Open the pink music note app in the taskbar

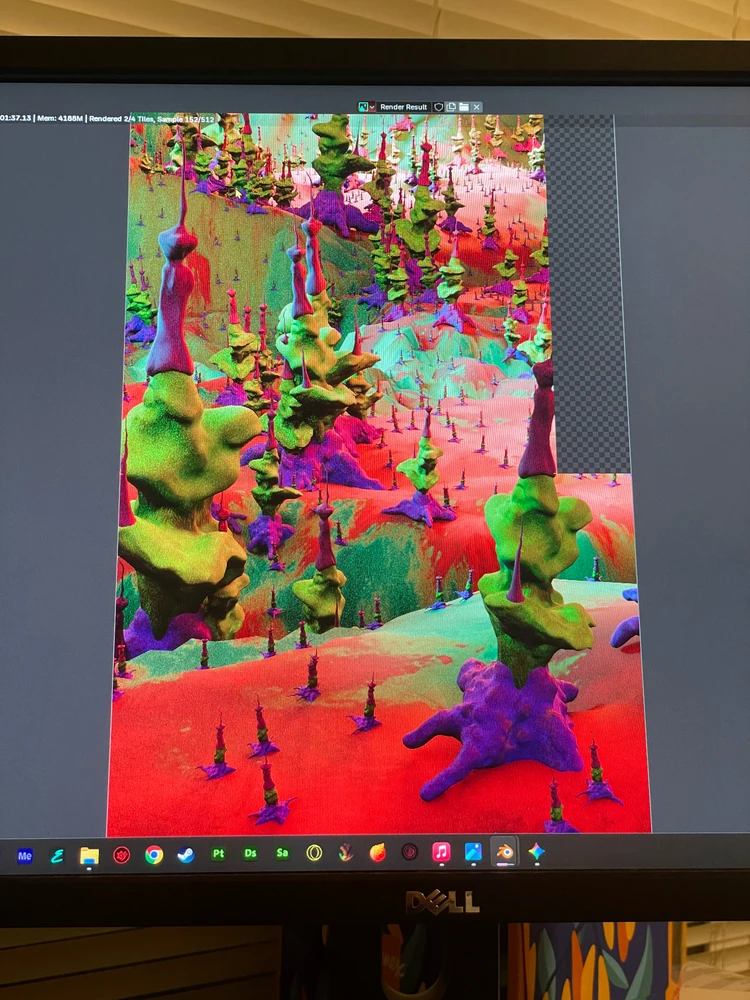[x=441, y=852]
